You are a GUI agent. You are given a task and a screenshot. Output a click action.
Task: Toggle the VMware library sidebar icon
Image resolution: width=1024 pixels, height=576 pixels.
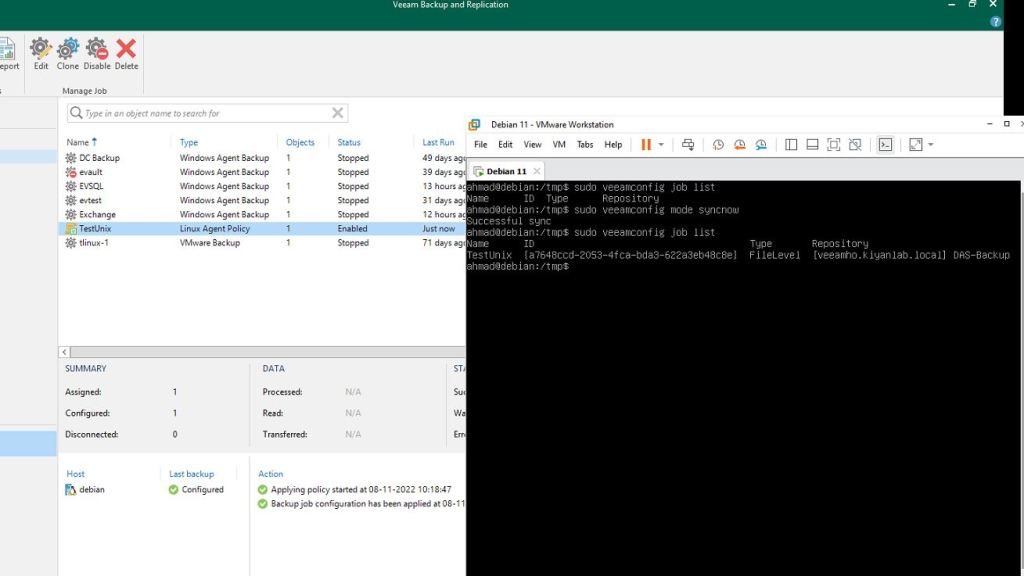[791, 145]
